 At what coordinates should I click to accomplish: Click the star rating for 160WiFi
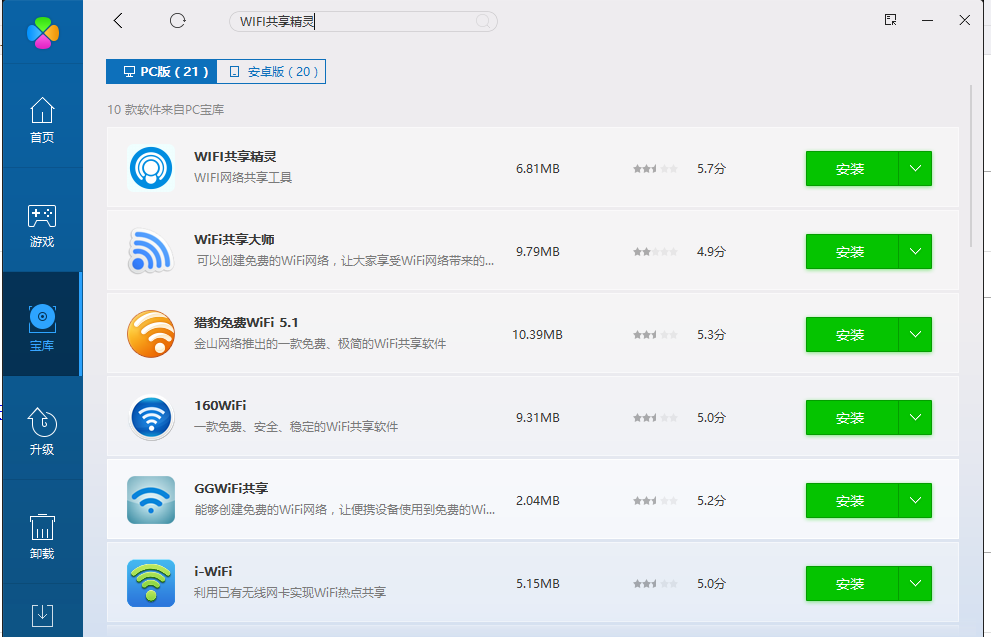(655, 418)
